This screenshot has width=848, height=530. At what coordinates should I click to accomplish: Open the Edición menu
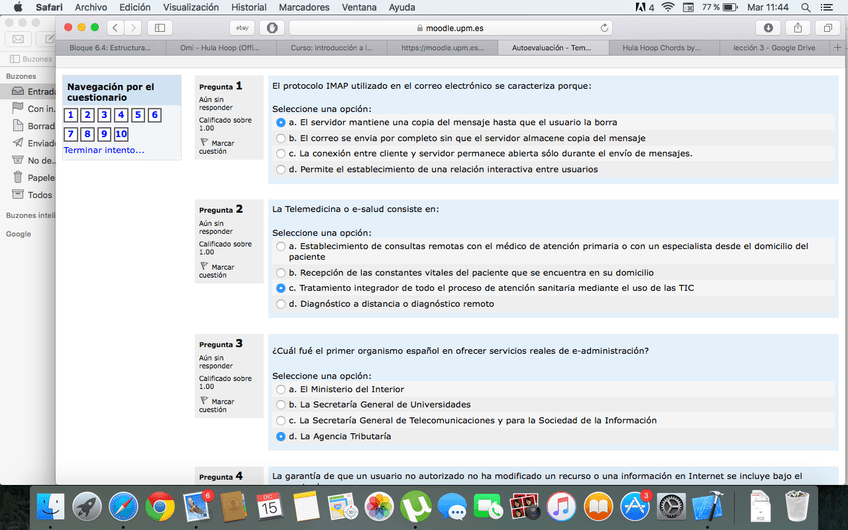(135, 7)
